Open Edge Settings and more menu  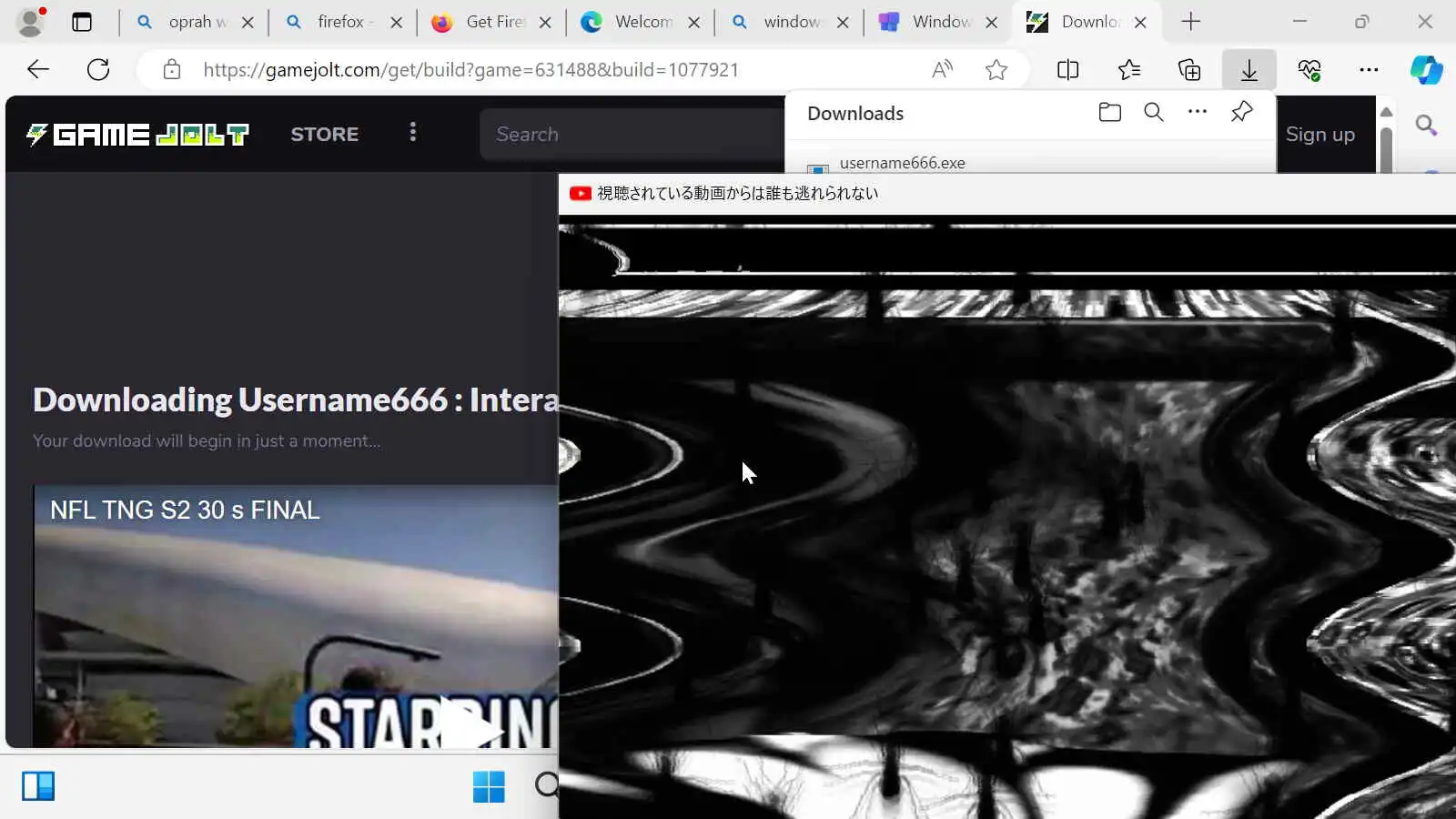tap(1369, 69)
